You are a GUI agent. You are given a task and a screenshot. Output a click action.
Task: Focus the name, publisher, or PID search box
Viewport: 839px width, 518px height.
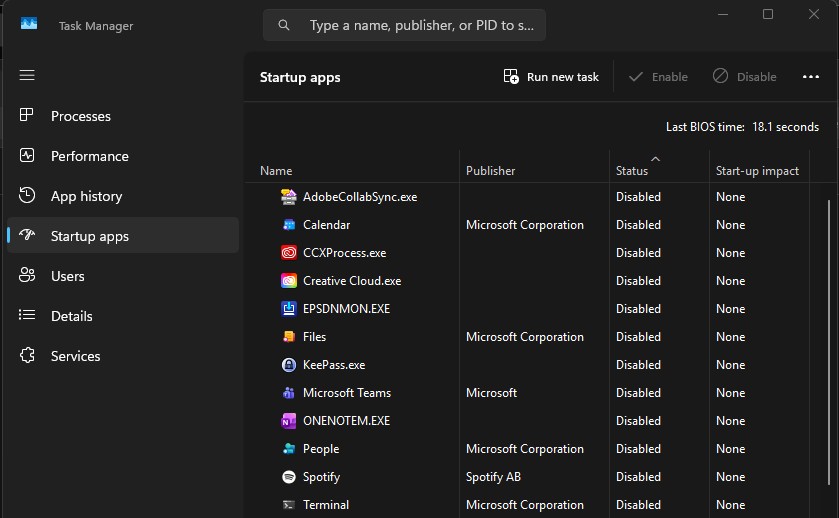click(x=404, y=25)
